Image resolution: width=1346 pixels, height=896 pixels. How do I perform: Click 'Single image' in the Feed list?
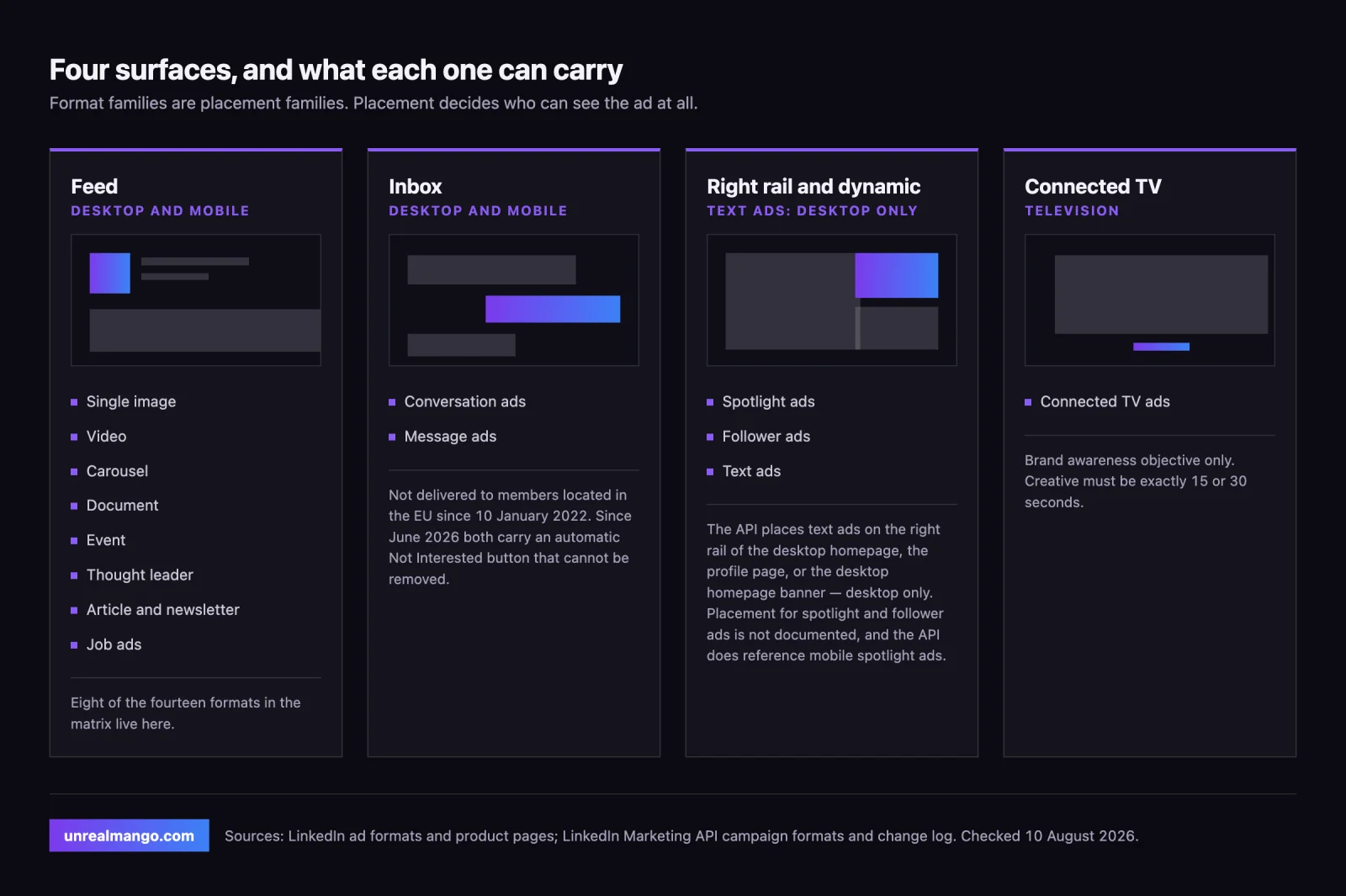[x=131, y=402]
